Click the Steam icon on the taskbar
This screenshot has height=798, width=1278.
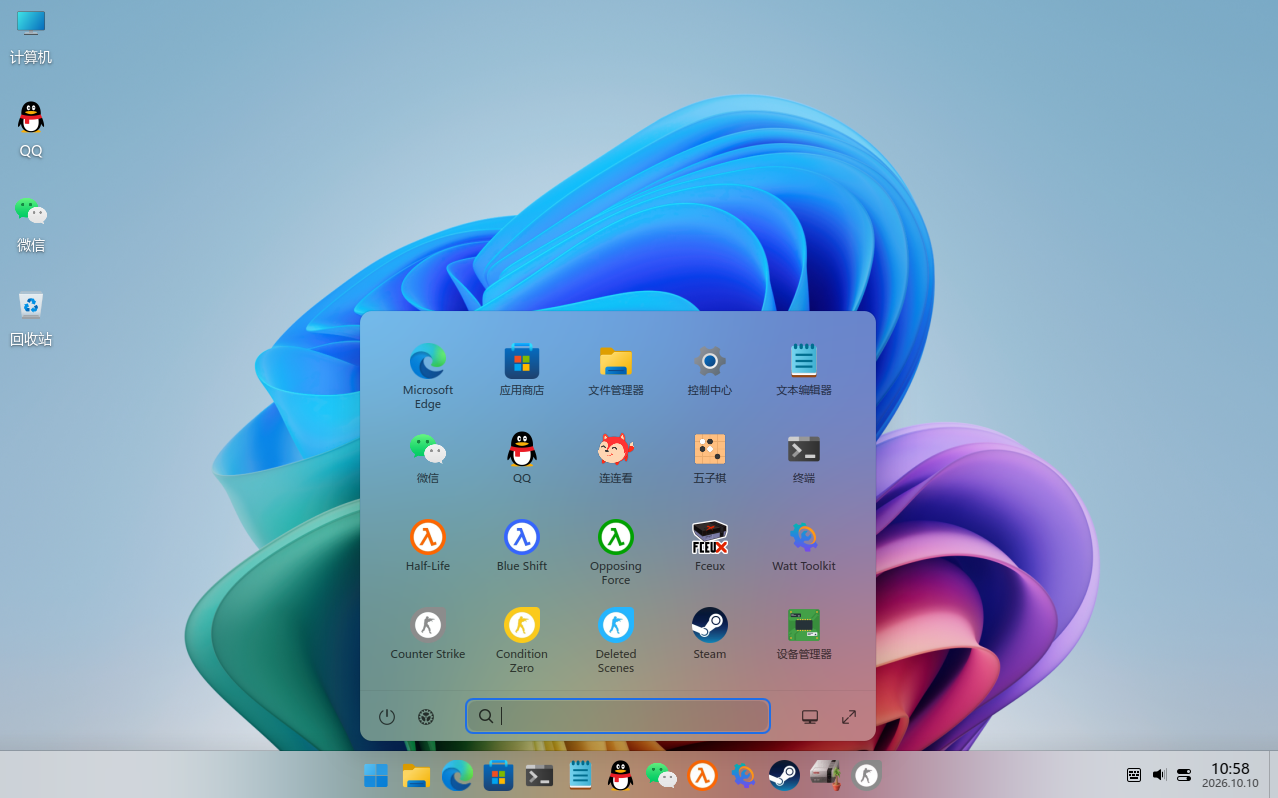784,775
